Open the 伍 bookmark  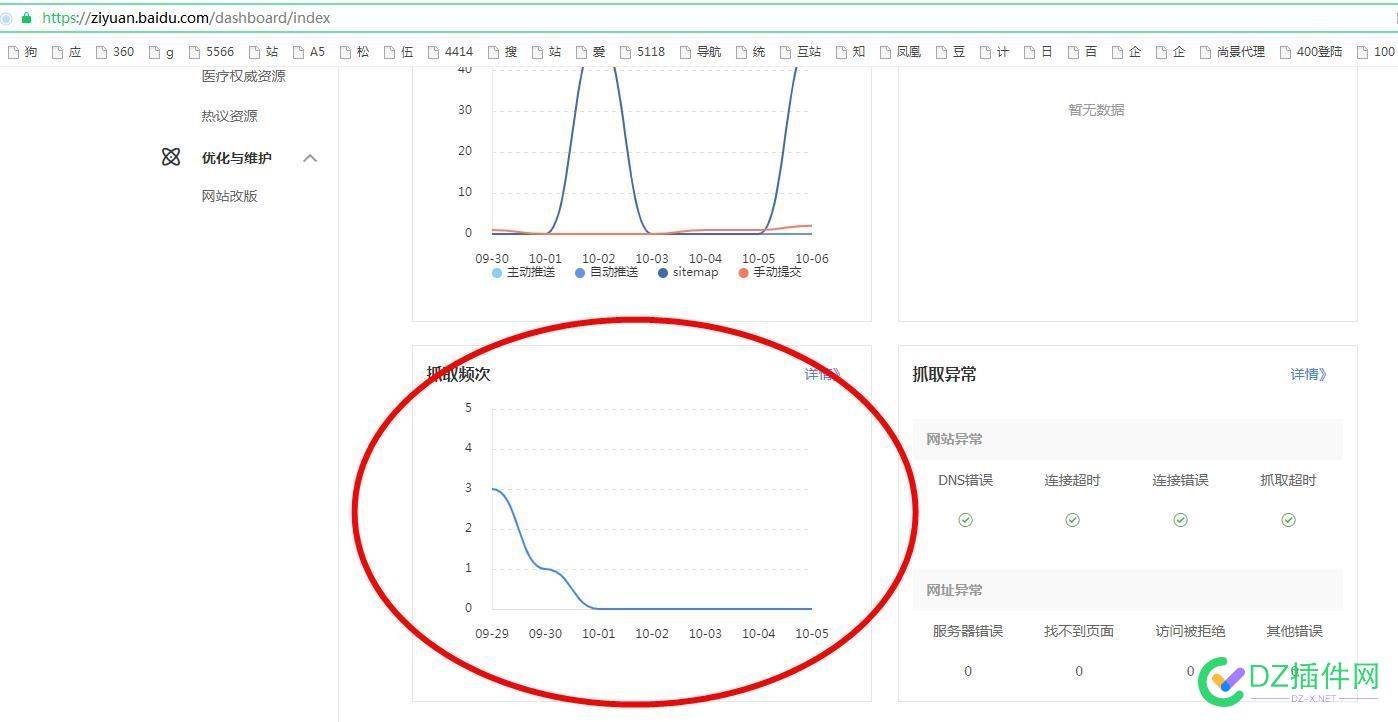(x=399, y=52)
